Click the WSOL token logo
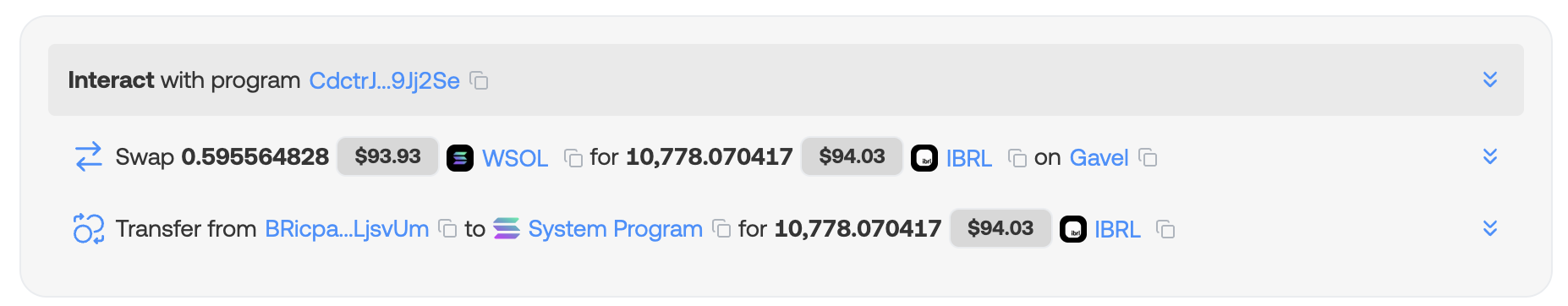Screen dimensions: 1568x306 click(460, 158)
